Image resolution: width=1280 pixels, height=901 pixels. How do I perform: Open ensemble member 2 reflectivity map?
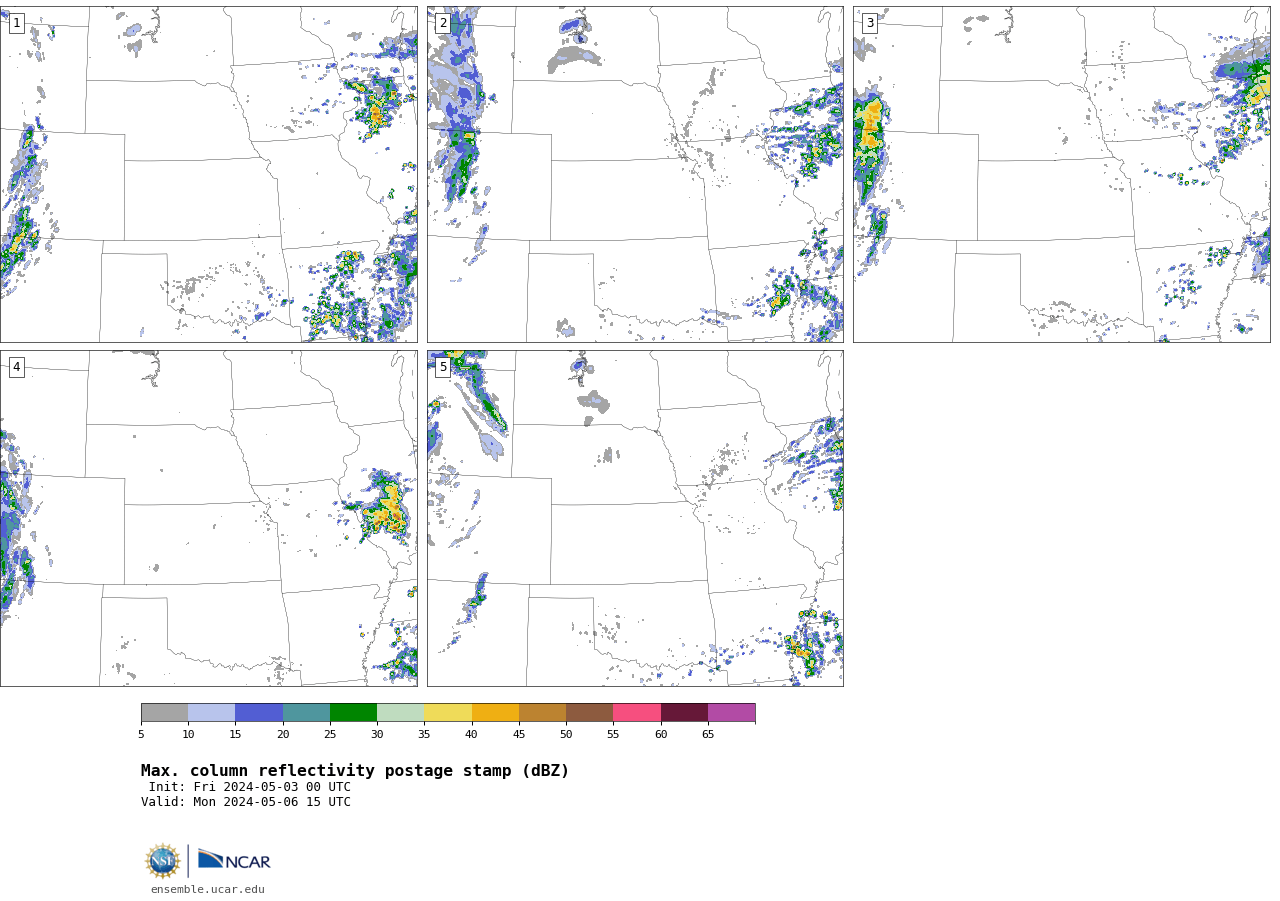[635, 174]
